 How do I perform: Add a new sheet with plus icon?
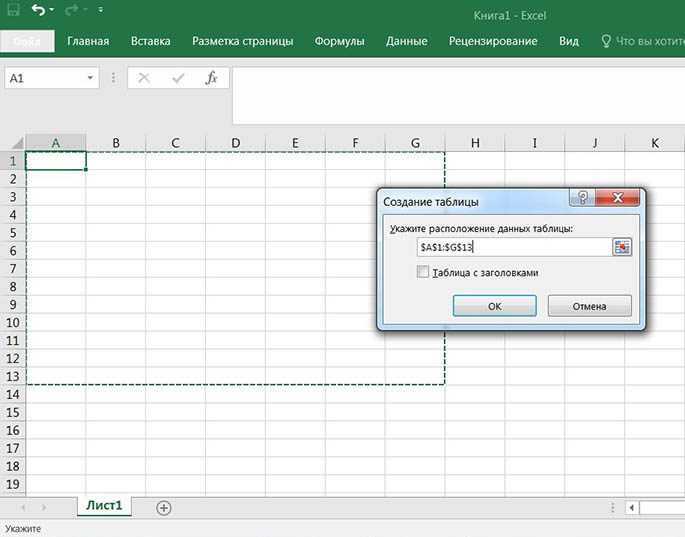(163, 508)
